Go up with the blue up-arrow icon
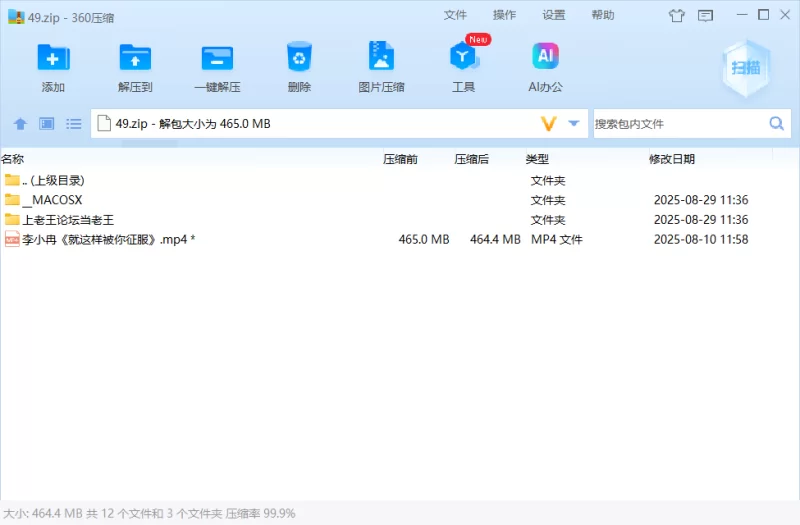Screen dimensions: 800x525 (x=20, y=123)
